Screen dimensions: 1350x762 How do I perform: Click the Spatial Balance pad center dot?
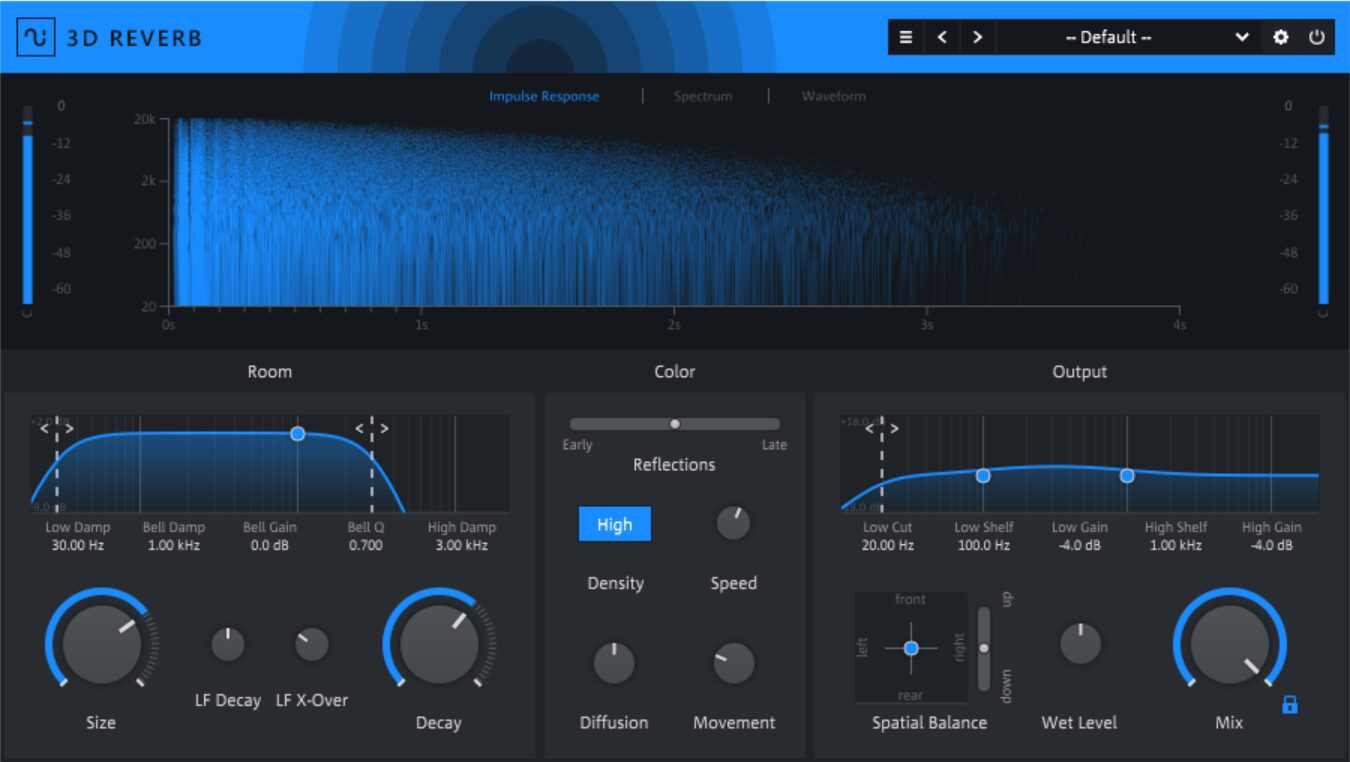[910, 648]
